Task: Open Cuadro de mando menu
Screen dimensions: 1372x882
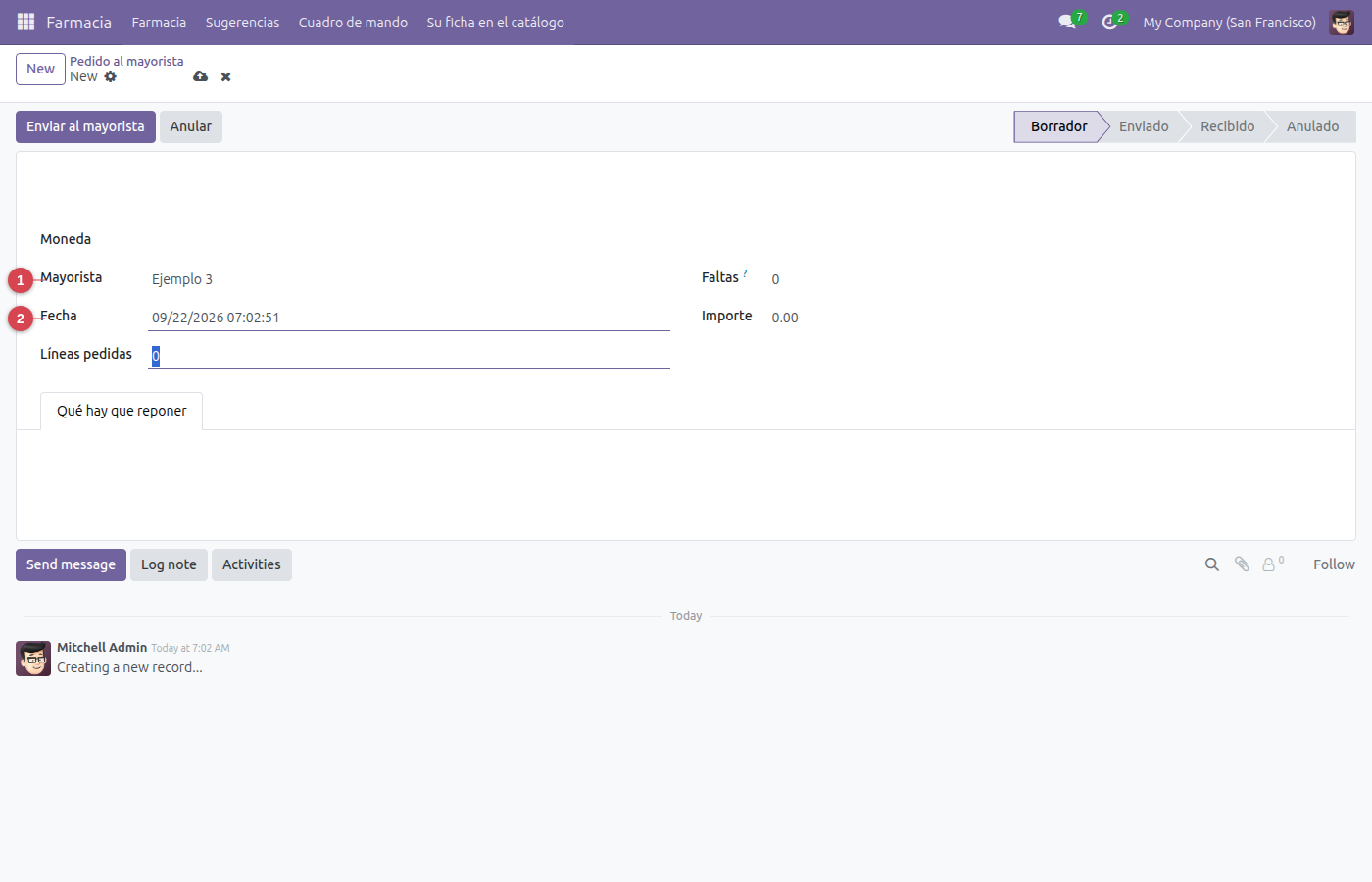Action: pyautogui.click(x=353, y=22)
